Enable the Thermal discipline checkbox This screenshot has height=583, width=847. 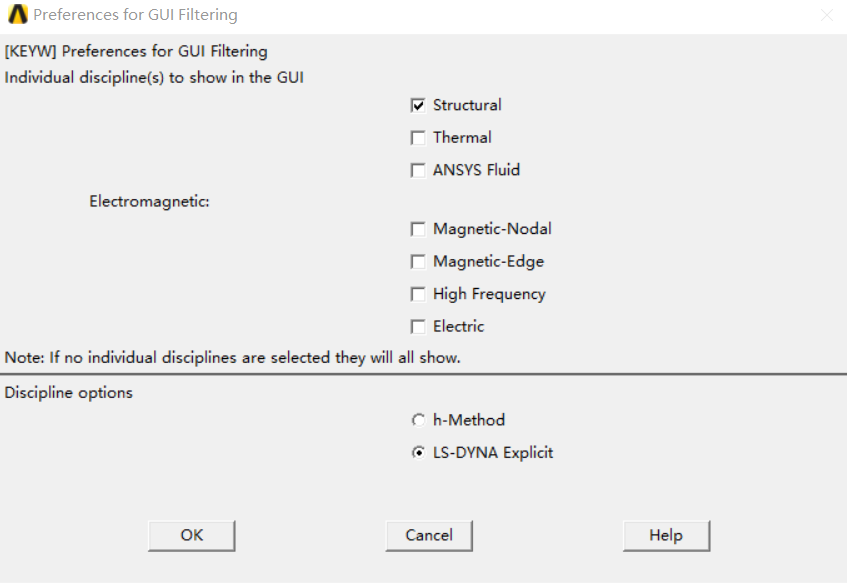click(418, 138)
